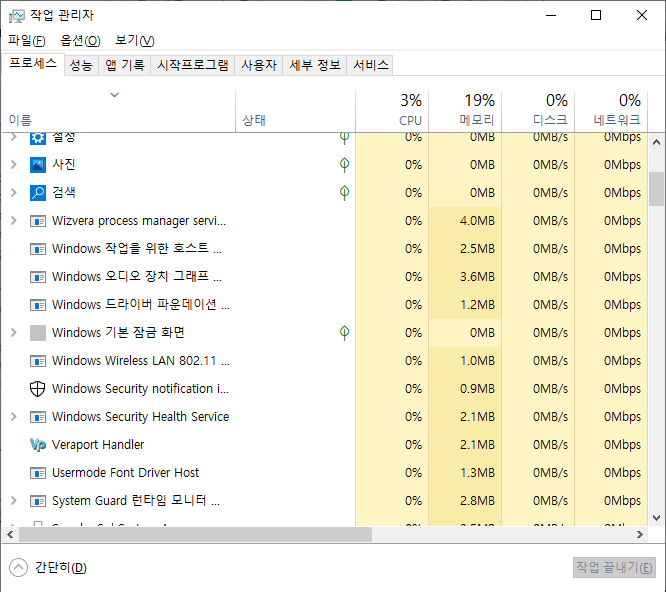
Task: Click the 작업 관리자 title bar icon
Action: click(17, 16)
